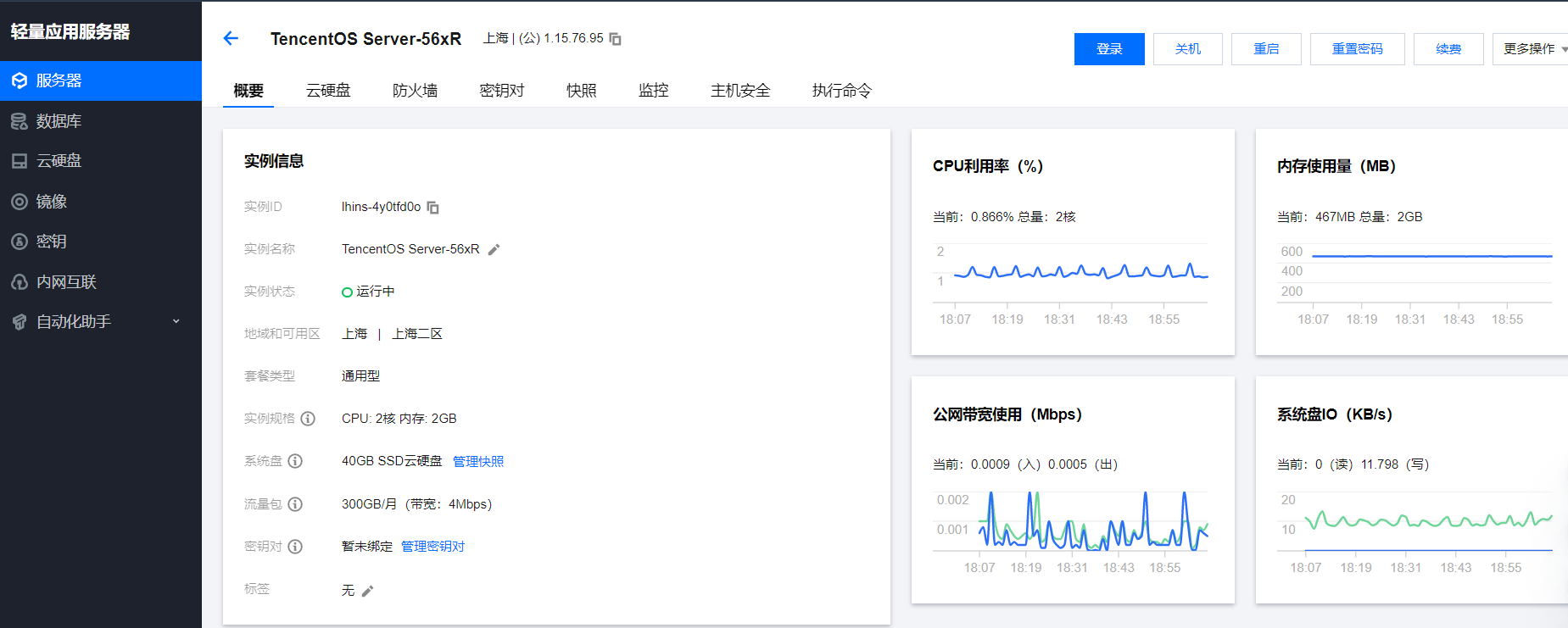Click the 重启 restart button

[1266, 49]
